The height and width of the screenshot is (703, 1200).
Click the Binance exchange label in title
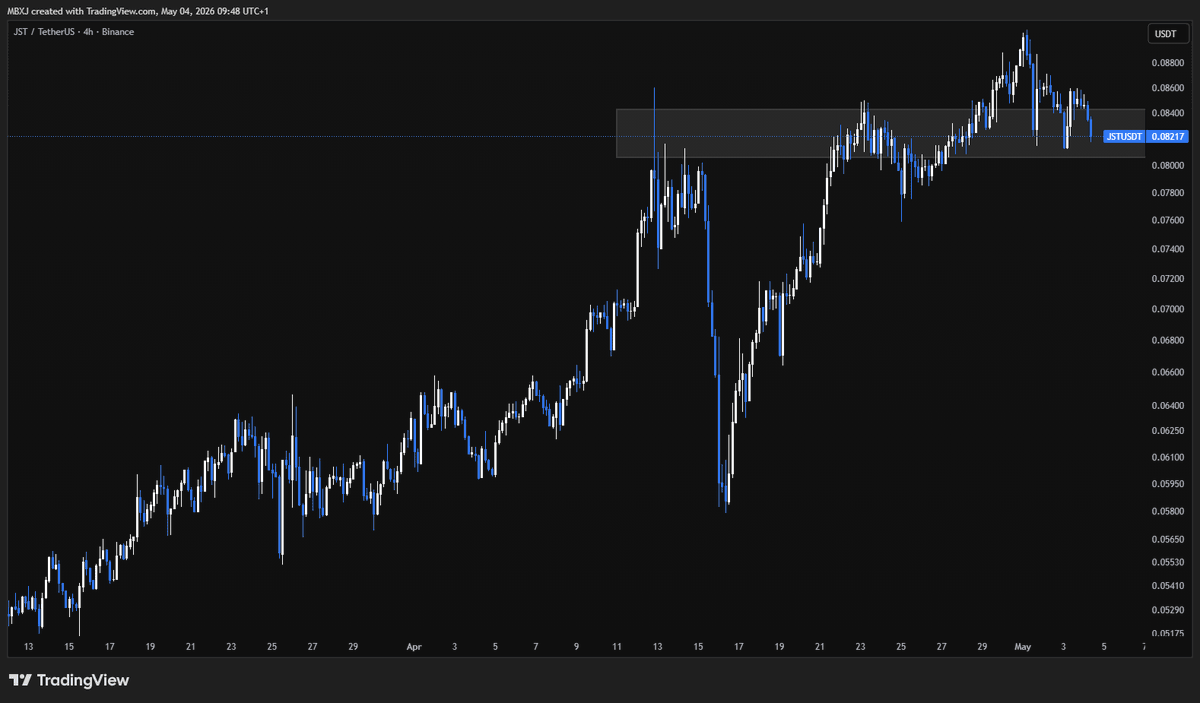116,32
